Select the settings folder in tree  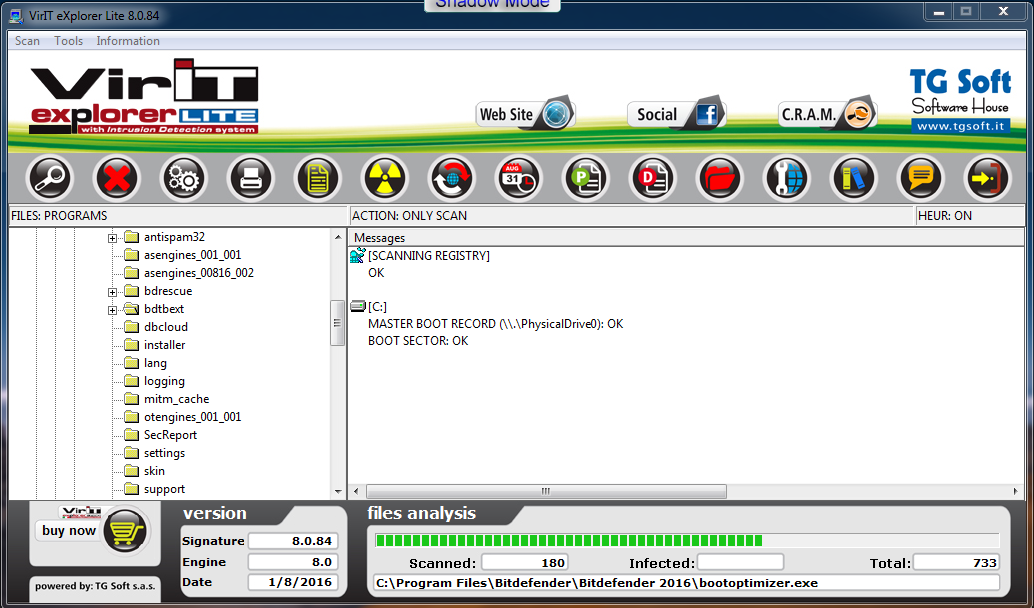pyautogui.click(x=164, y=453)
